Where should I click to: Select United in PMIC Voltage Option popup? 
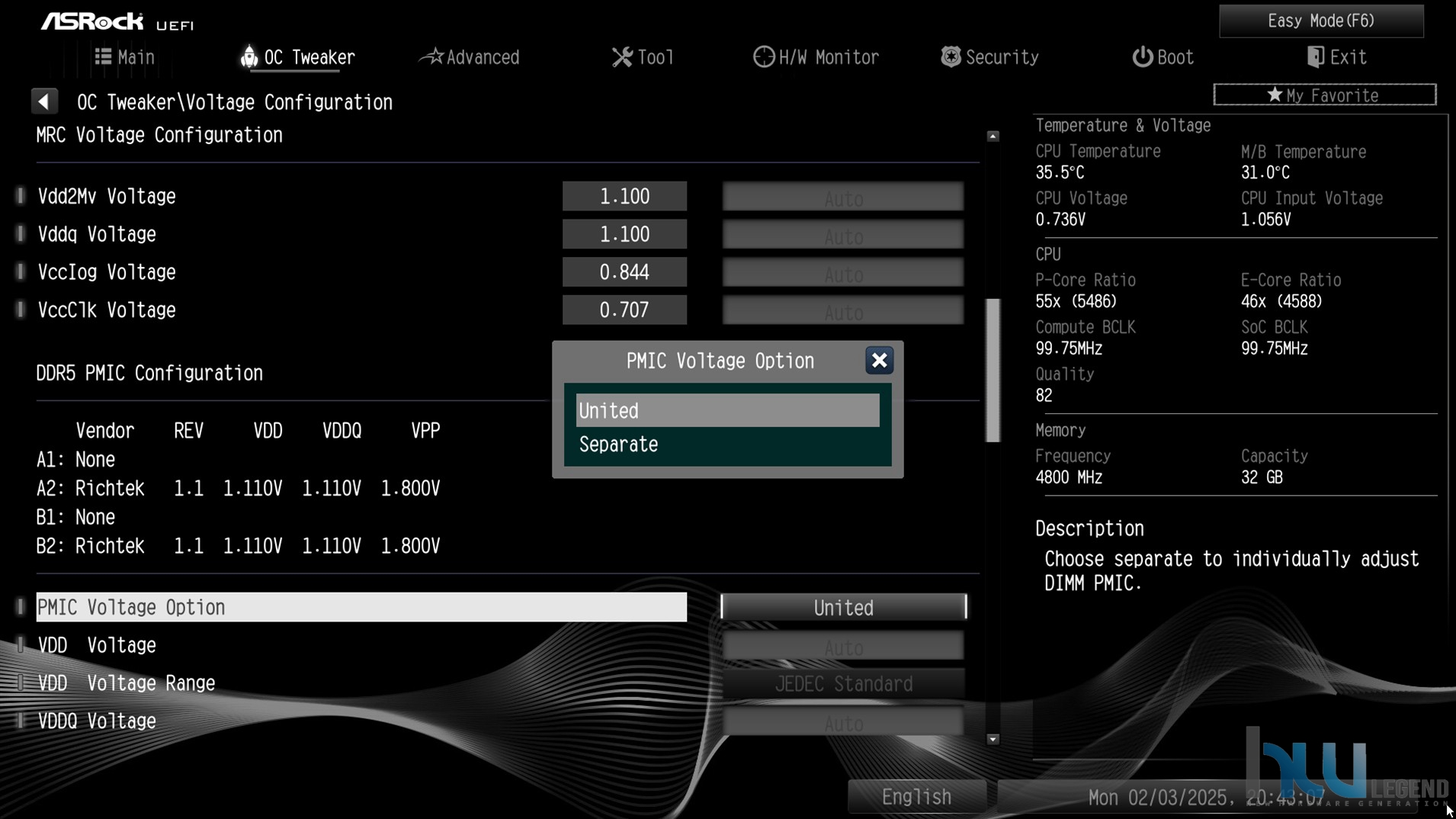(728, 410)
